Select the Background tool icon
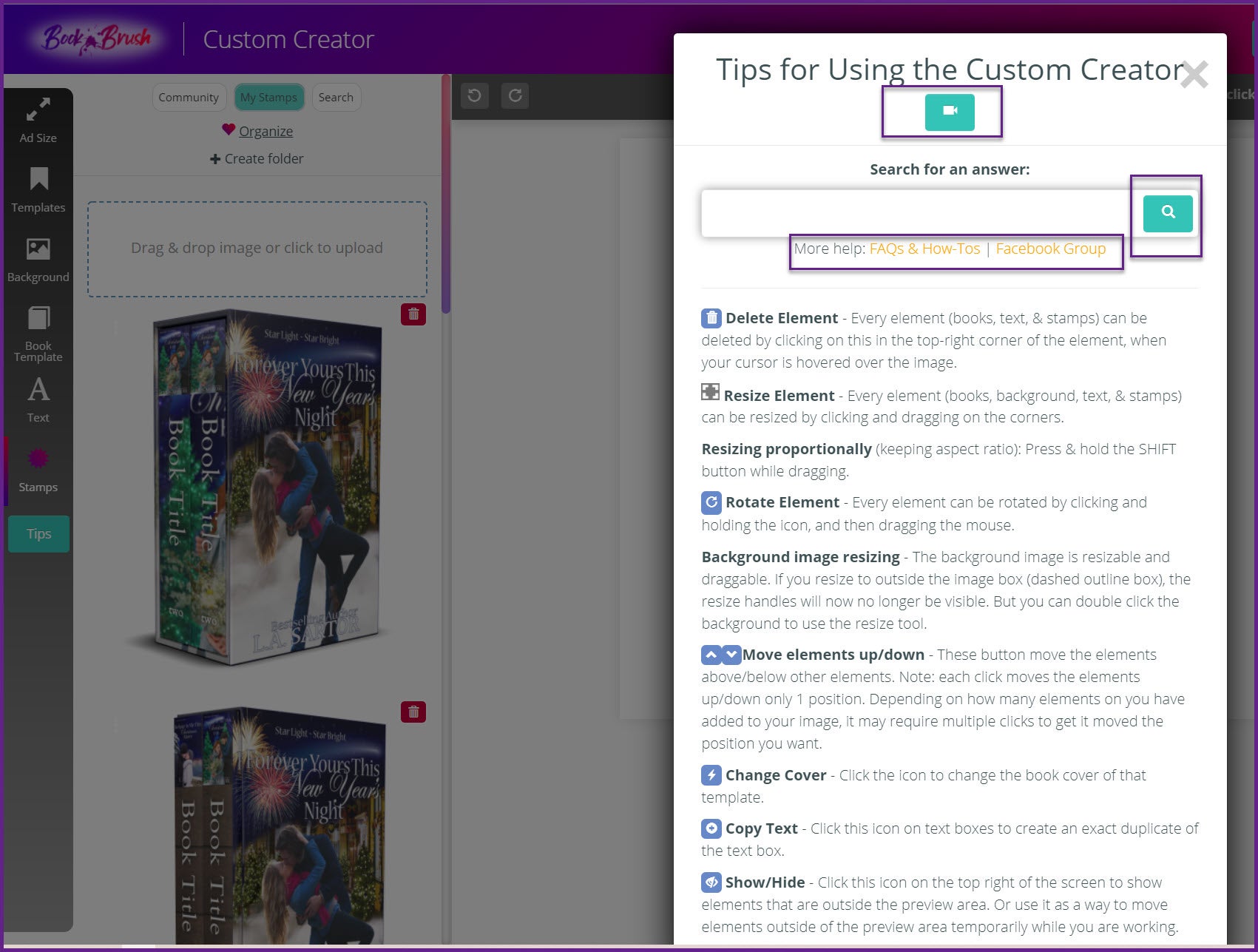 [x=38, y=249]
